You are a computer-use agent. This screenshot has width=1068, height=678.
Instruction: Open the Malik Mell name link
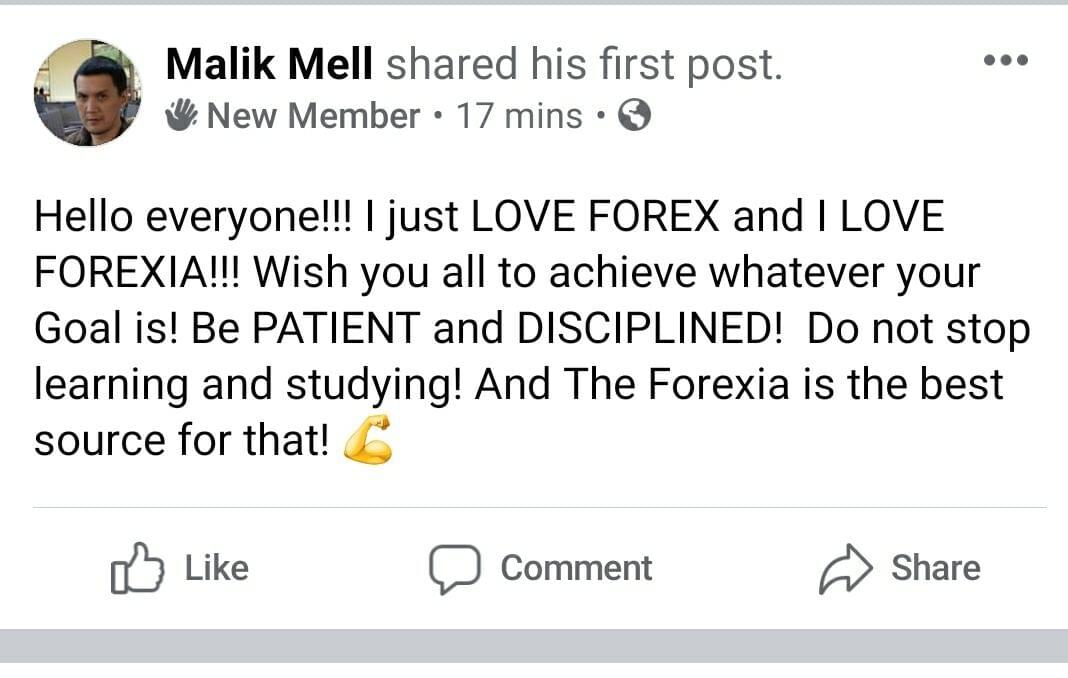pyautogui.click(x=269, y=64)
